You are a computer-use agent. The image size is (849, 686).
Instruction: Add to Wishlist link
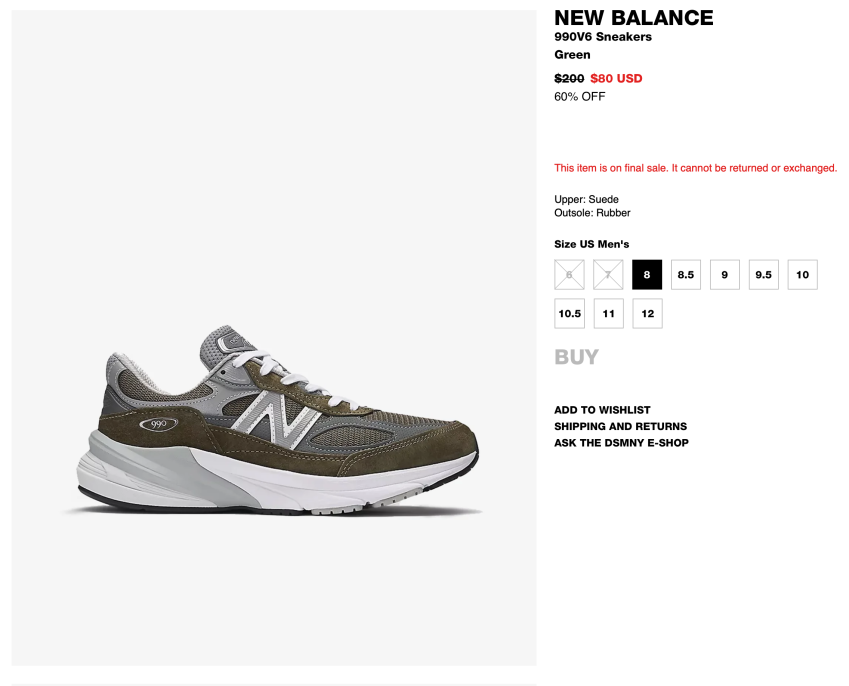[x=602, y=410]
